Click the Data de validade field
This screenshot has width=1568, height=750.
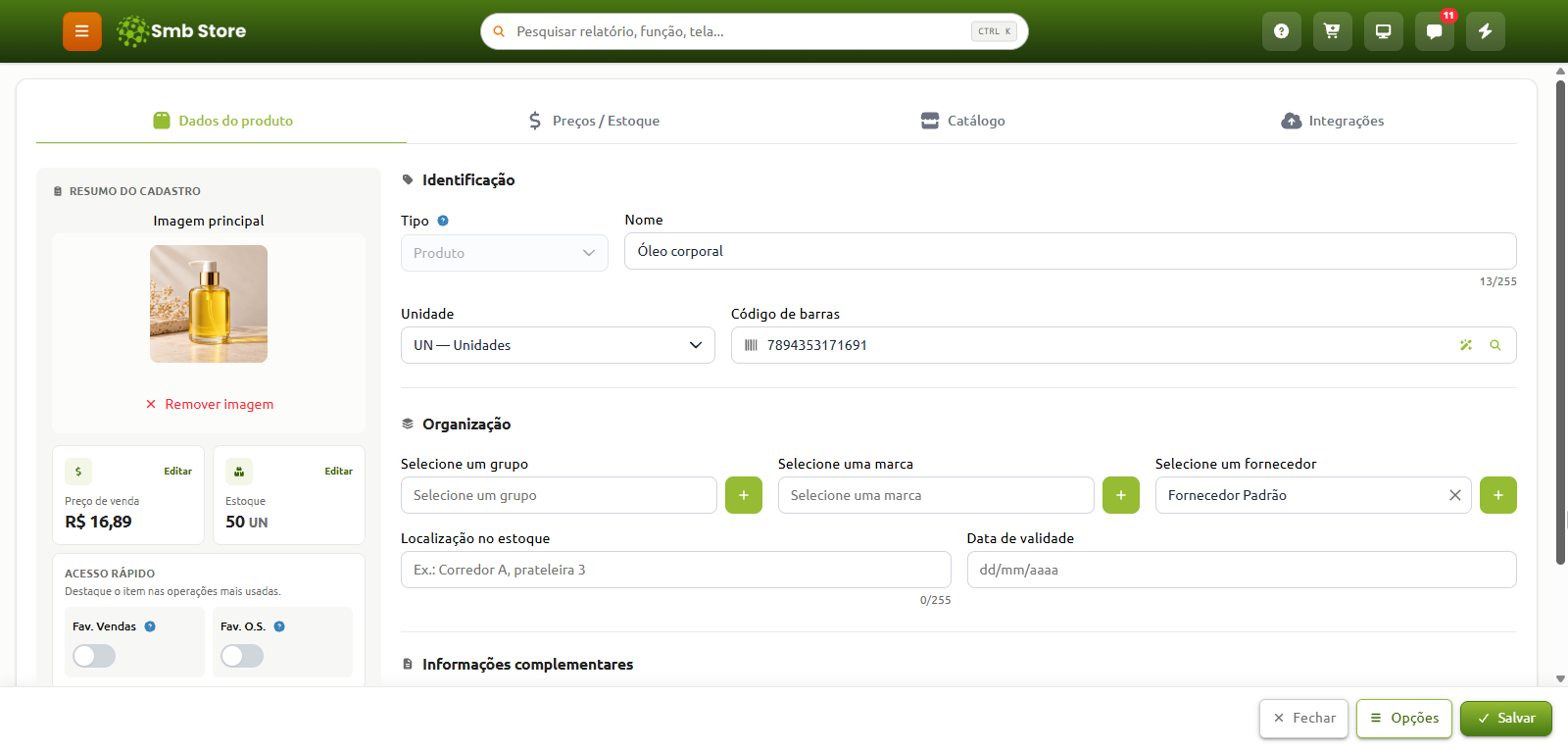pyautogui.click(x=1242, y=570)
